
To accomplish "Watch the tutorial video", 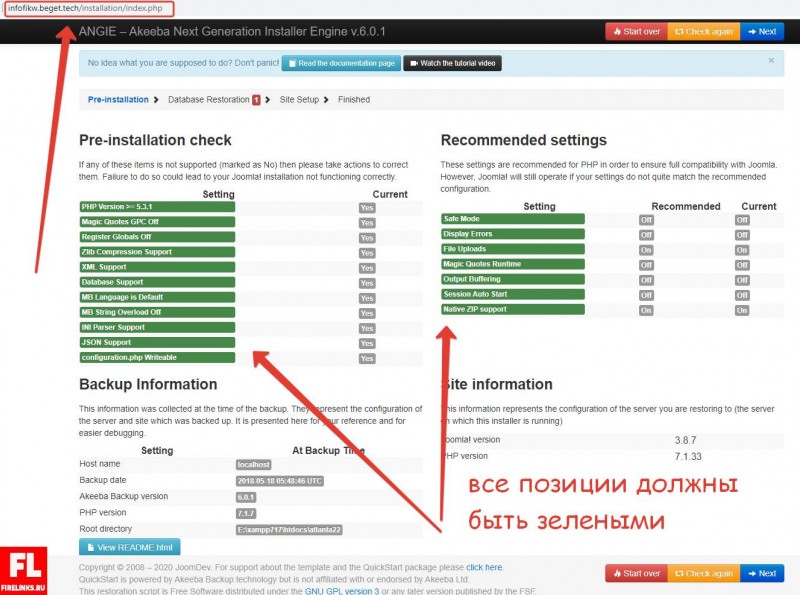I will pos(453,63).
